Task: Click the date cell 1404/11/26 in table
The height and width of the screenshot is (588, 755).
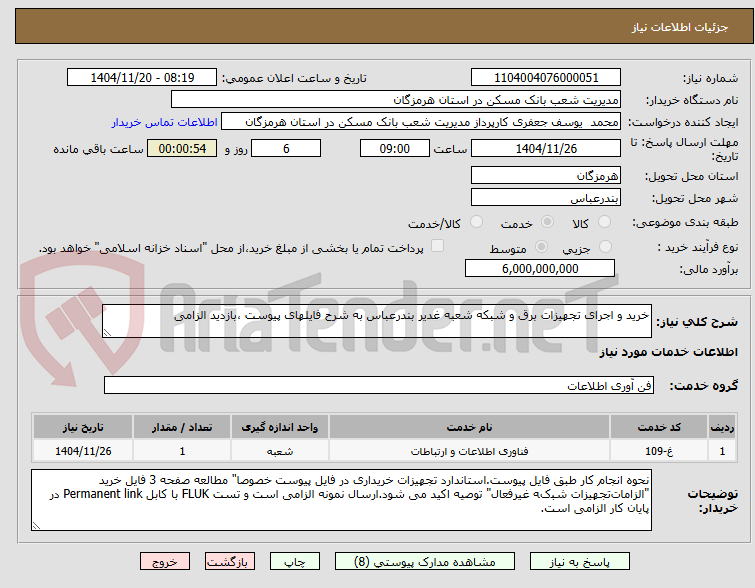Action: [83, 451]
